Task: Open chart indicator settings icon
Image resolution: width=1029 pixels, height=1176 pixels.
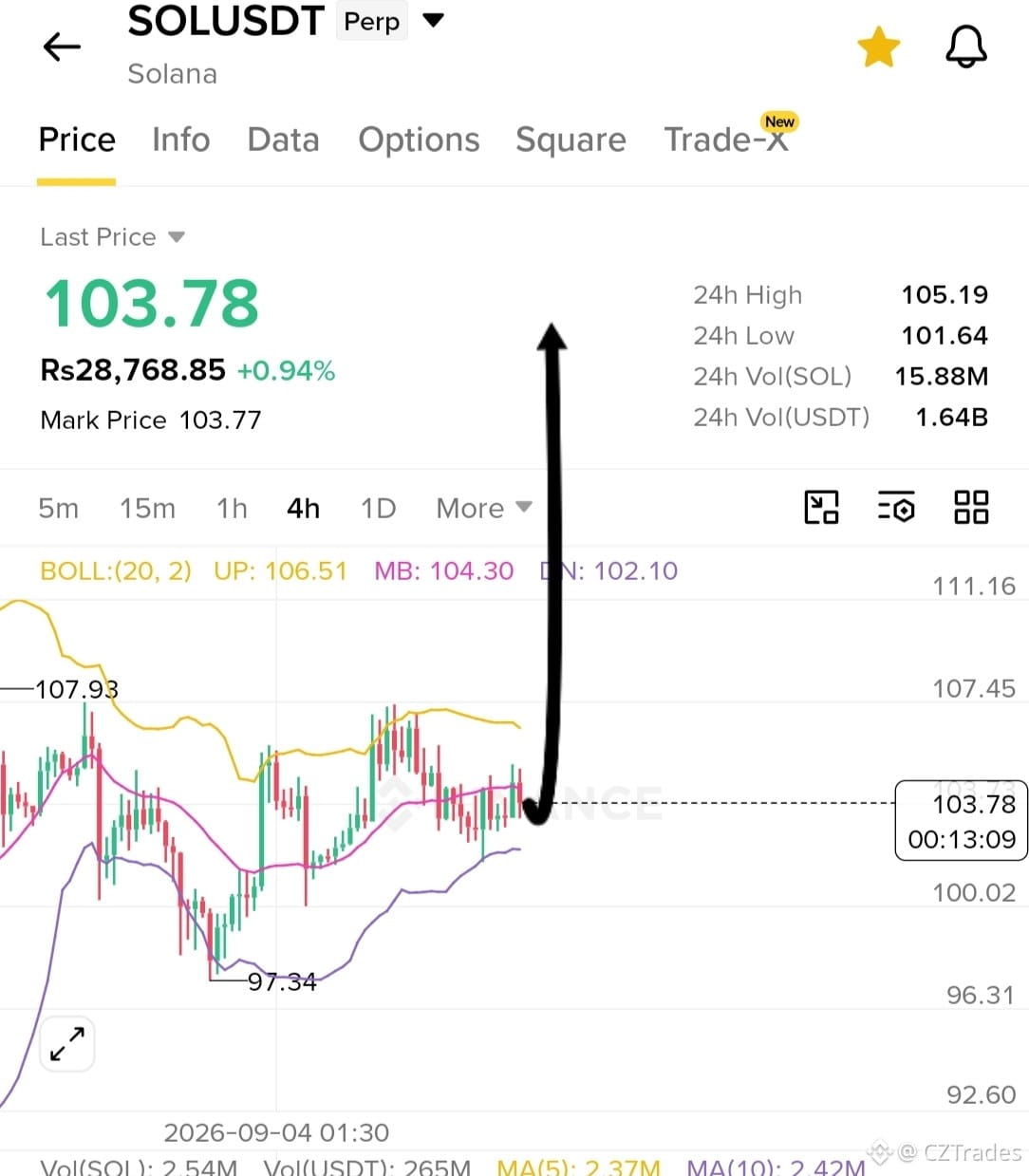Action: pos(896,508)
